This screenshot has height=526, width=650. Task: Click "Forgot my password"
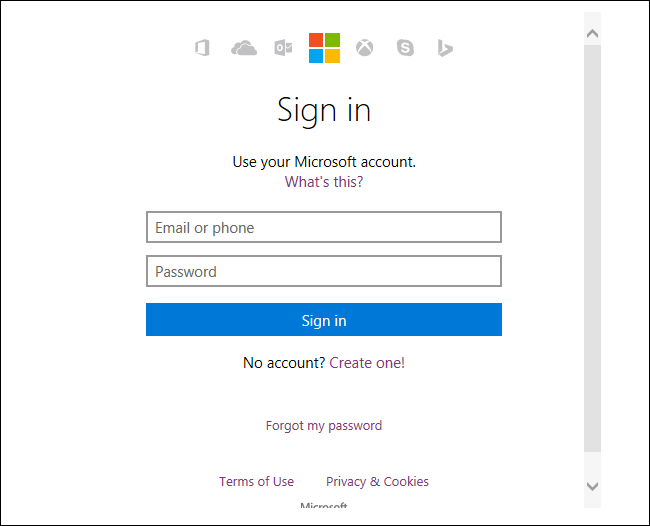[x=324, y=425]
